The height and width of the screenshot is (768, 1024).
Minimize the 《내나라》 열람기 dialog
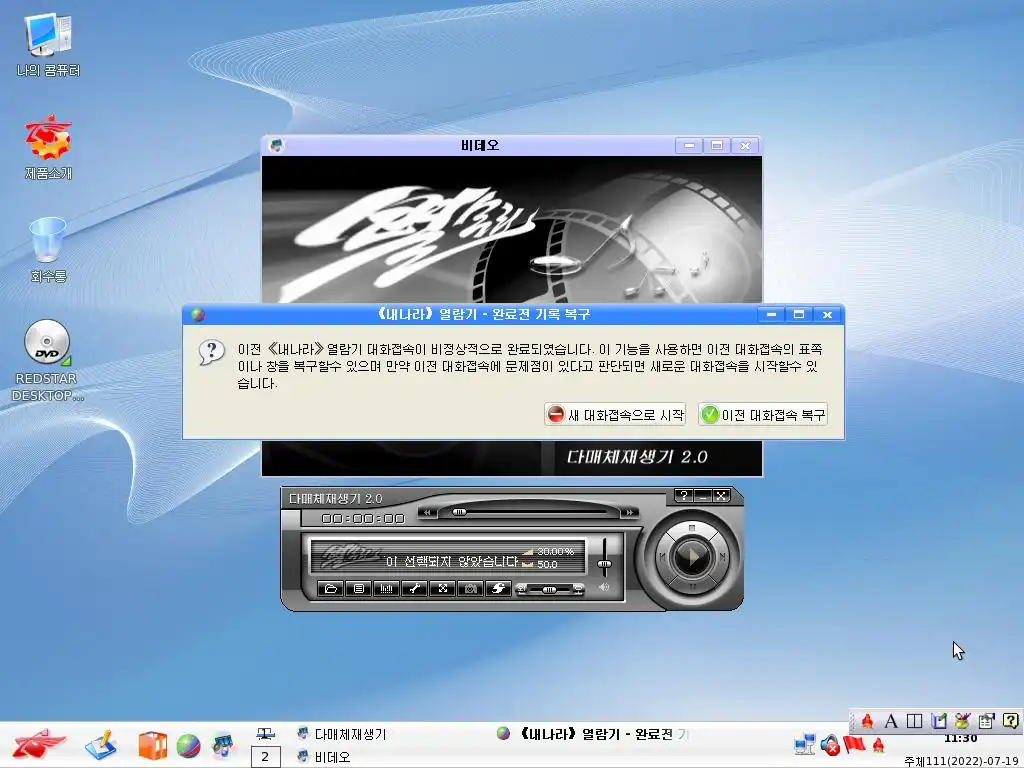(x=771, y=314)
